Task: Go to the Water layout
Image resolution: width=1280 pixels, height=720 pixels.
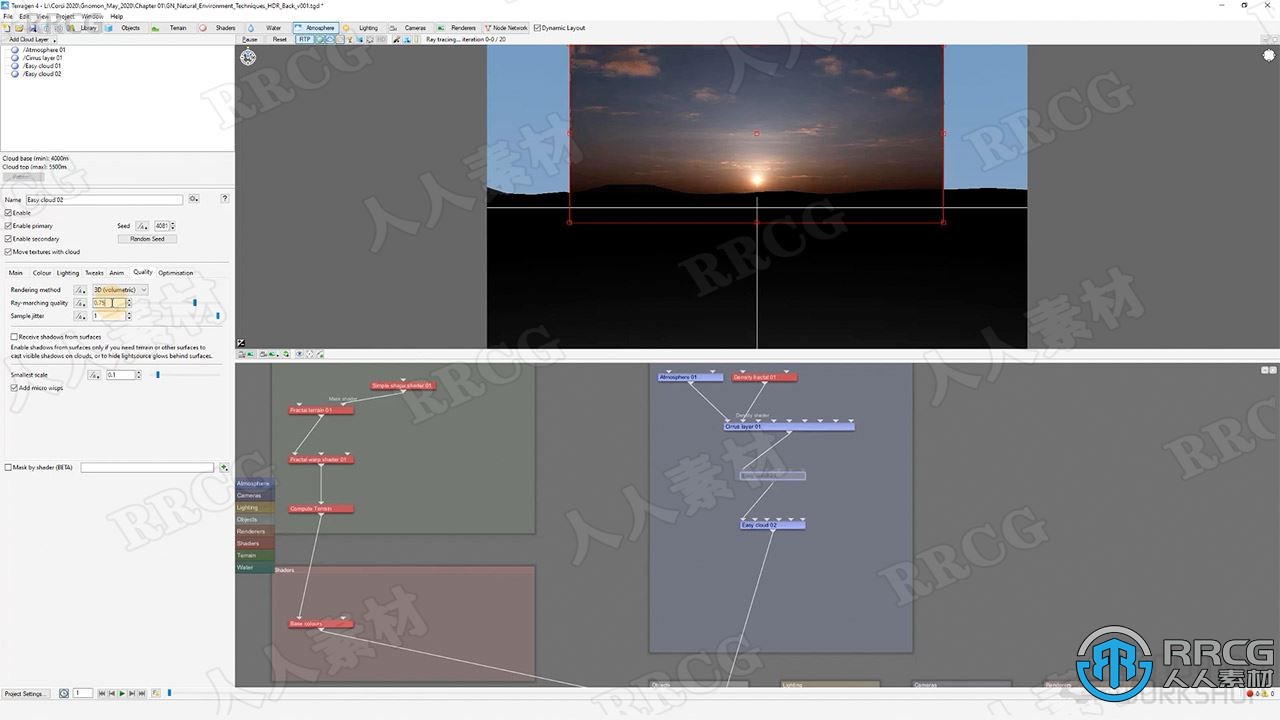Action: point(267,28)
